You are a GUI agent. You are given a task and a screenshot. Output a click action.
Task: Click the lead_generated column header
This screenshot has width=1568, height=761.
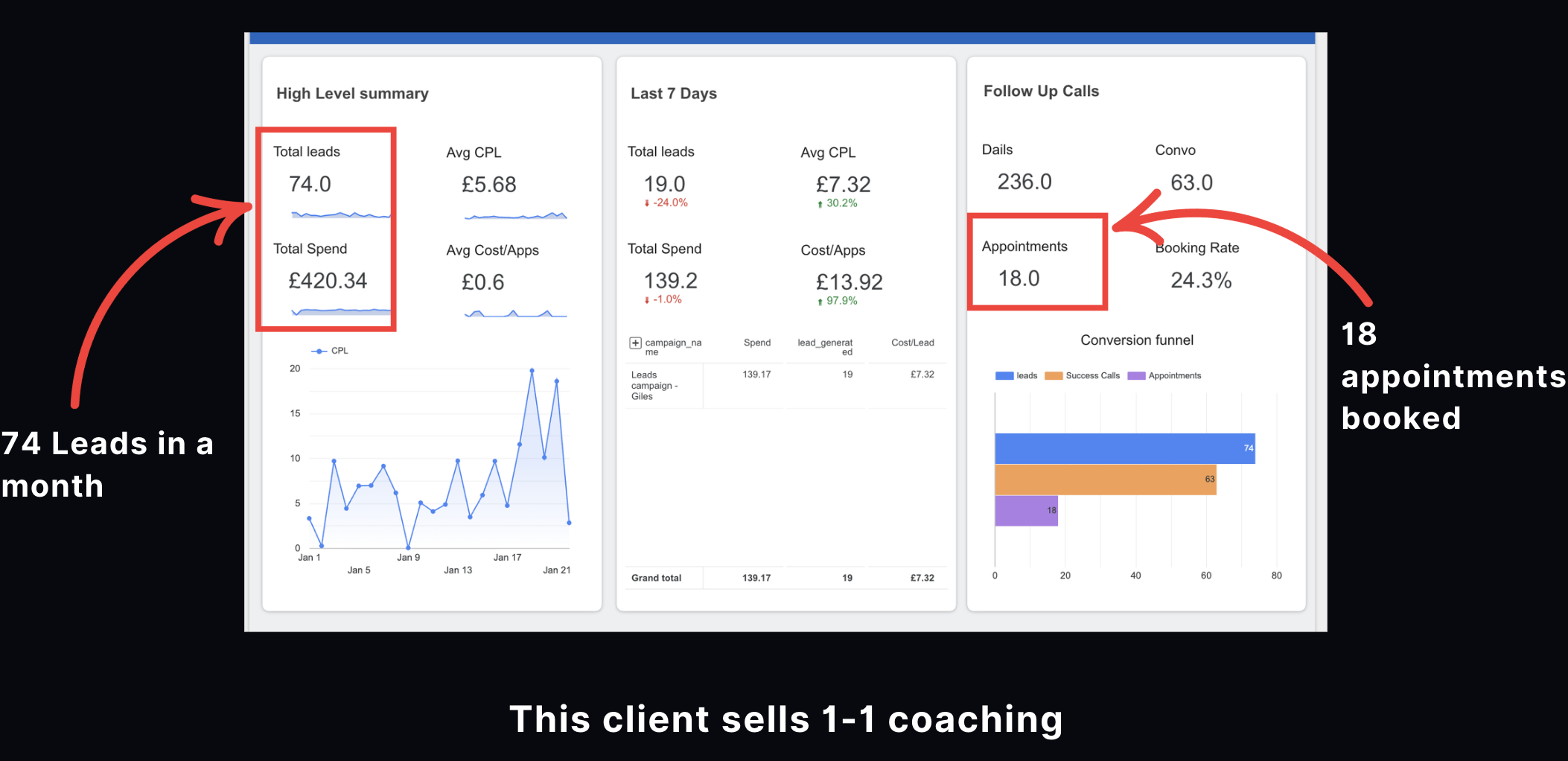point(825,347)
